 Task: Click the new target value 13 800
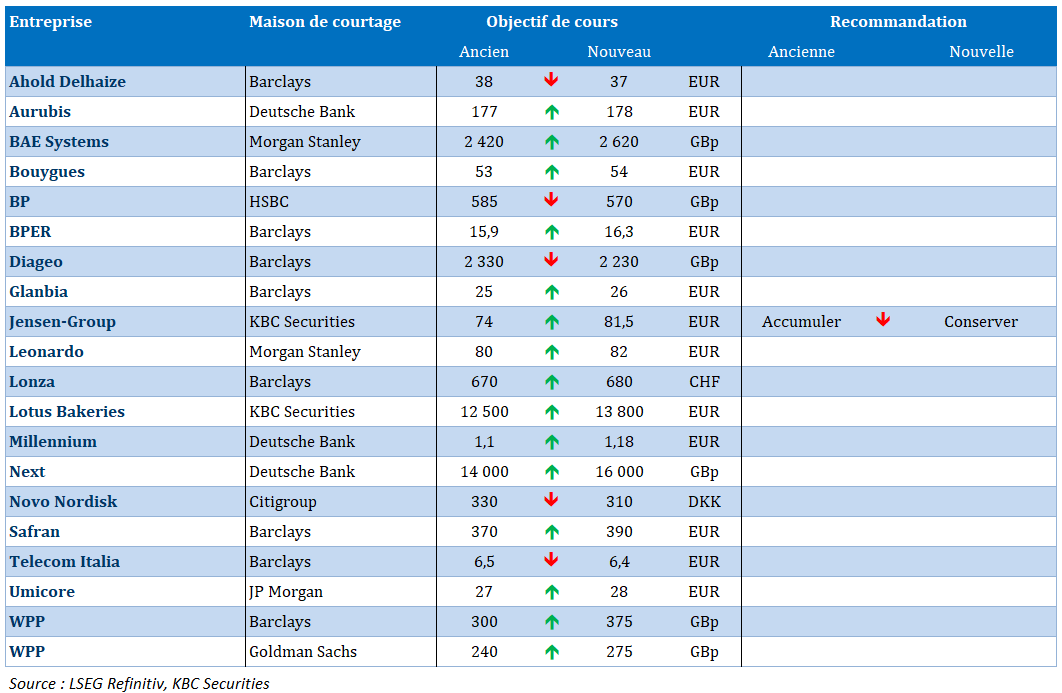point(619,412)
